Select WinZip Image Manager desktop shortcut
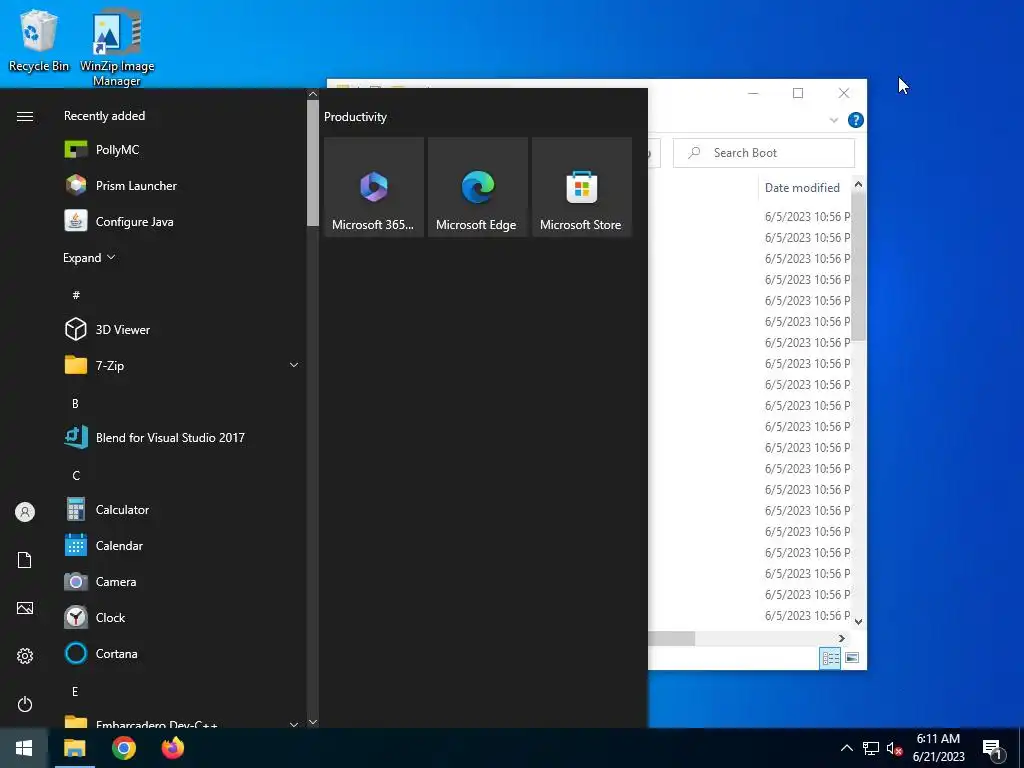Image resolution: width=1024 pixels, height=768 pixels. pyautogui.click(x=117, y=47)
